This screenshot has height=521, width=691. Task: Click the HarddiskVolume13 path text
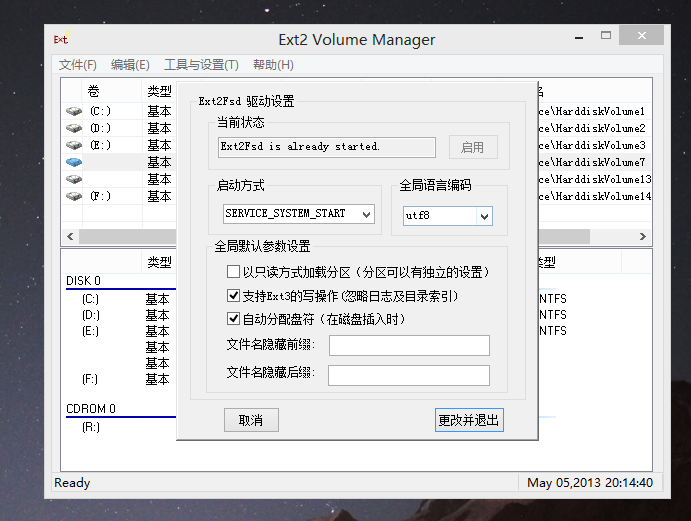(595, 179)
